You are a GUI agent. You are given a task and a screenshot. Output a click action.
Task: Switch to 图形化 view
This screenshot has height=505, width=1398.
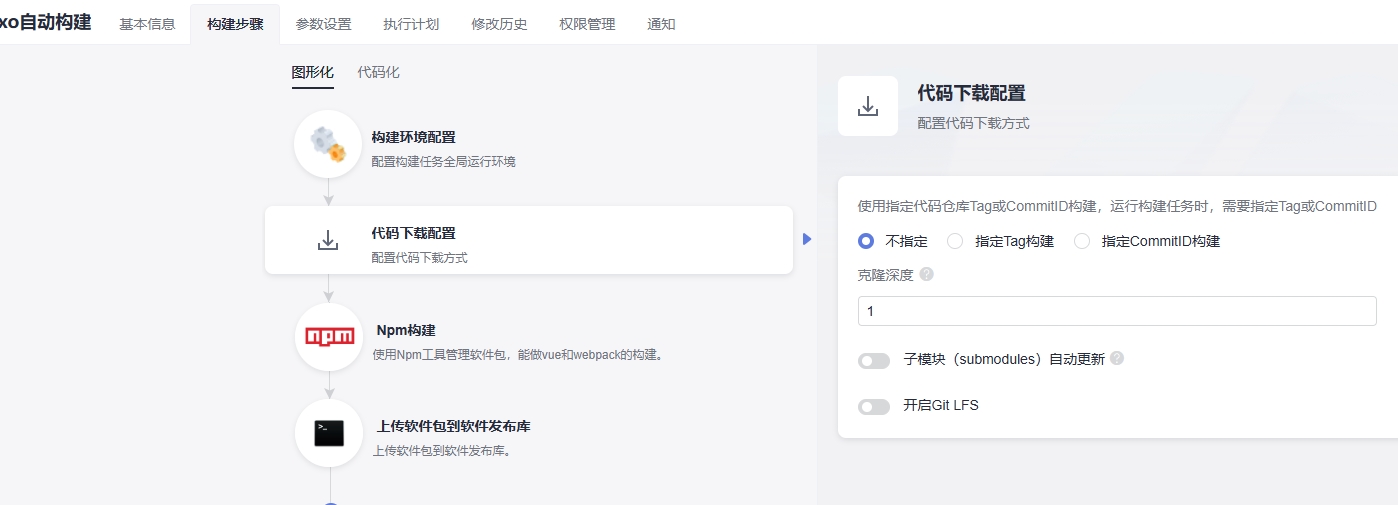[x=313, y=72]
